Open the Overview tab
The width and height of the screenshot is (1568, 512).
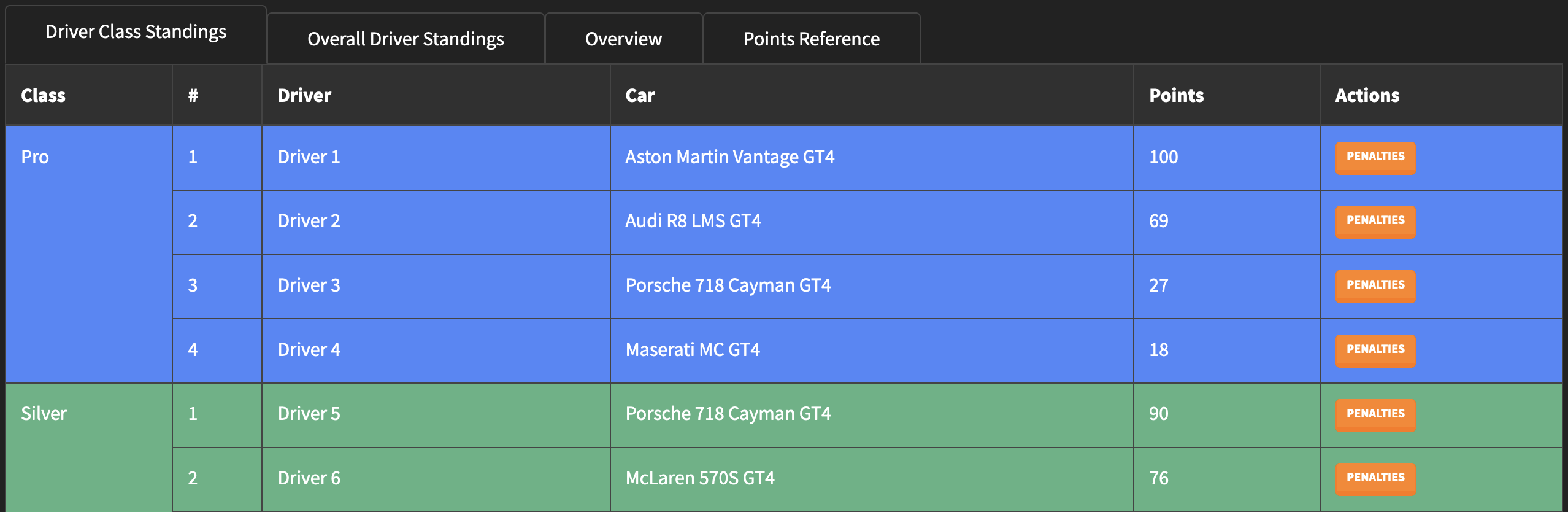623,39
